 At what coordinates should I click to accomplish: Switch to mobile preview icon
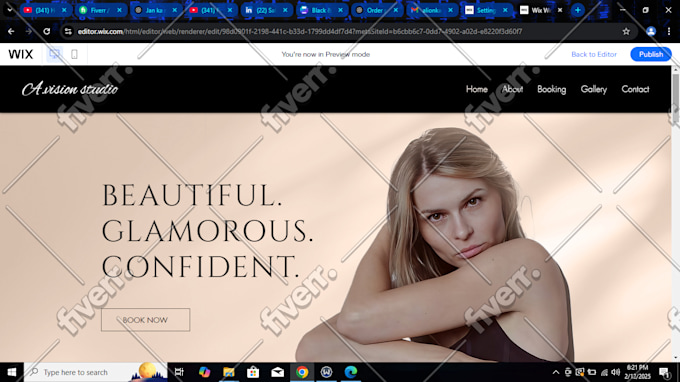74,54
